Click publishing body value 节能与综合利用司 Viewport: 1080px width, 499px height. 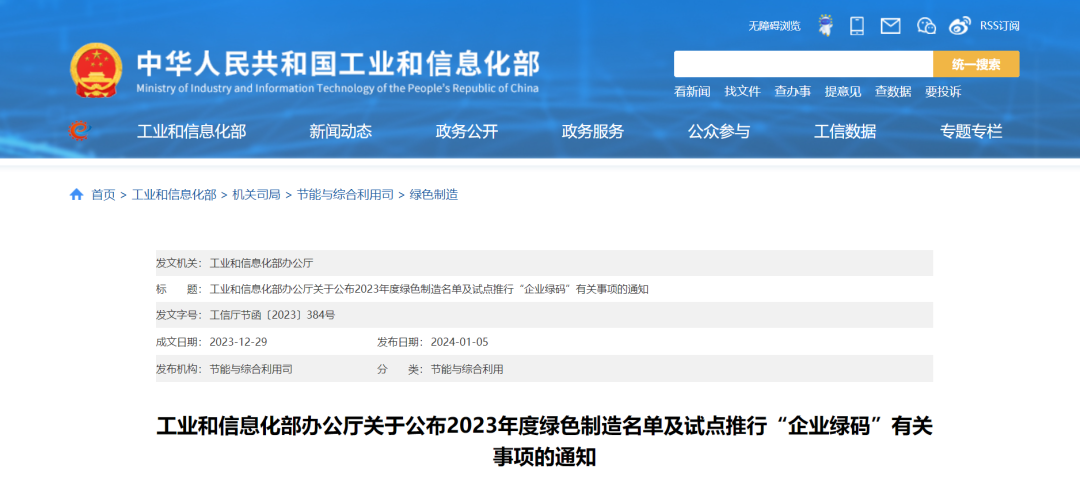251,369
